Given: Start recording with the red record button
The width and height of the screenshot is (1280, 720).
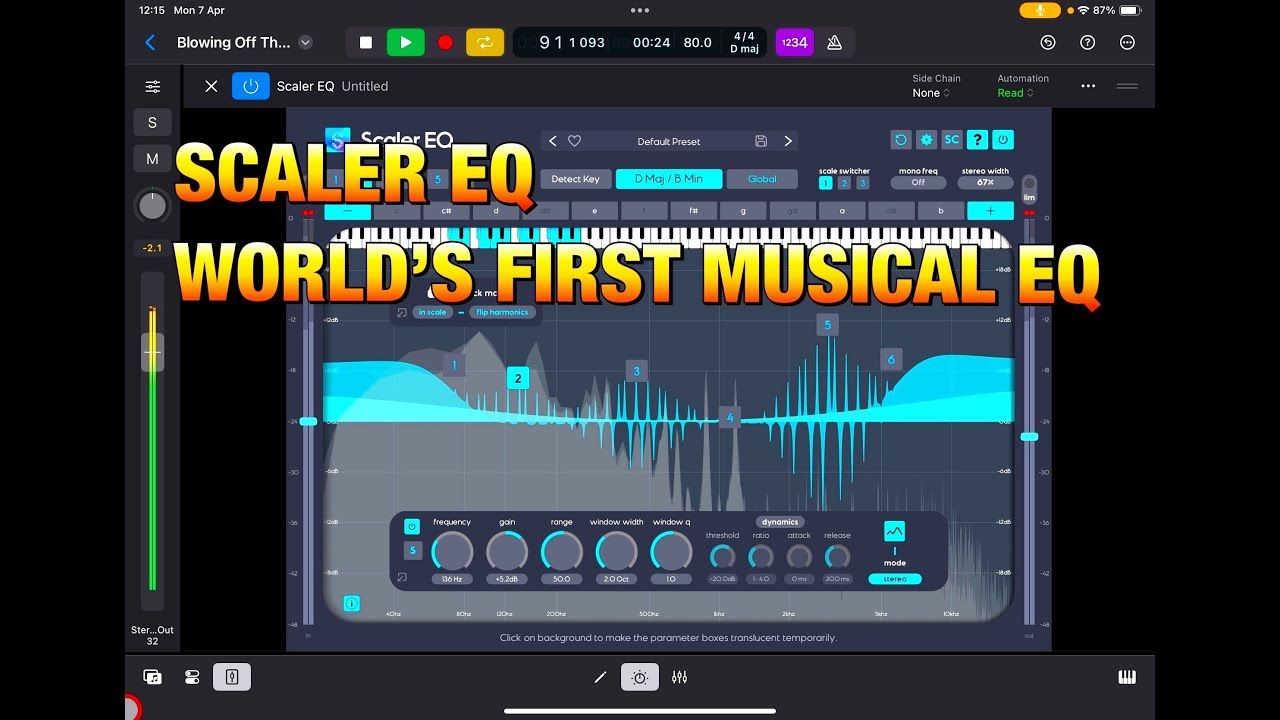Looking at the screenshot, I should click(x=445, y=42).
